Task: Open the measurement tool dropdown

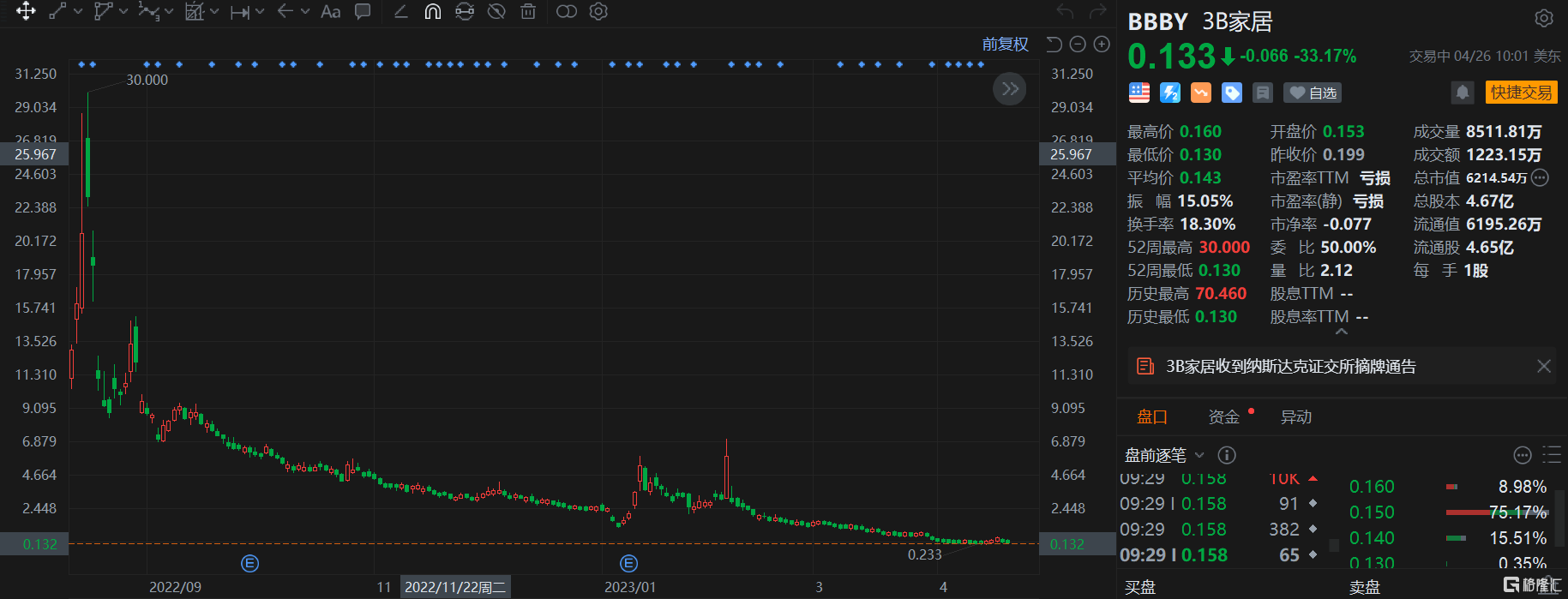Action: tap(260, 12)
